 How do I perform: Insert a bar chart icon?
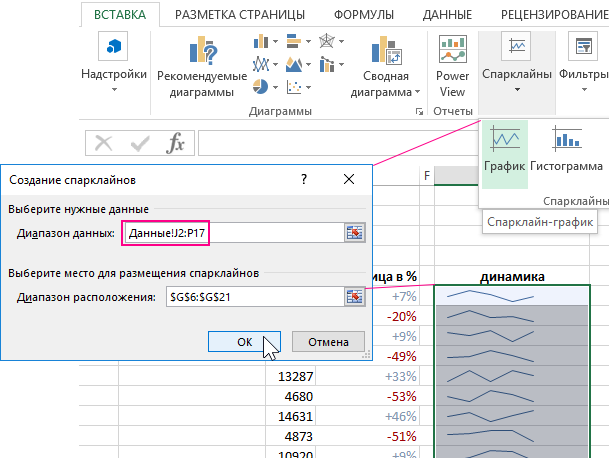tap(294, 41)
